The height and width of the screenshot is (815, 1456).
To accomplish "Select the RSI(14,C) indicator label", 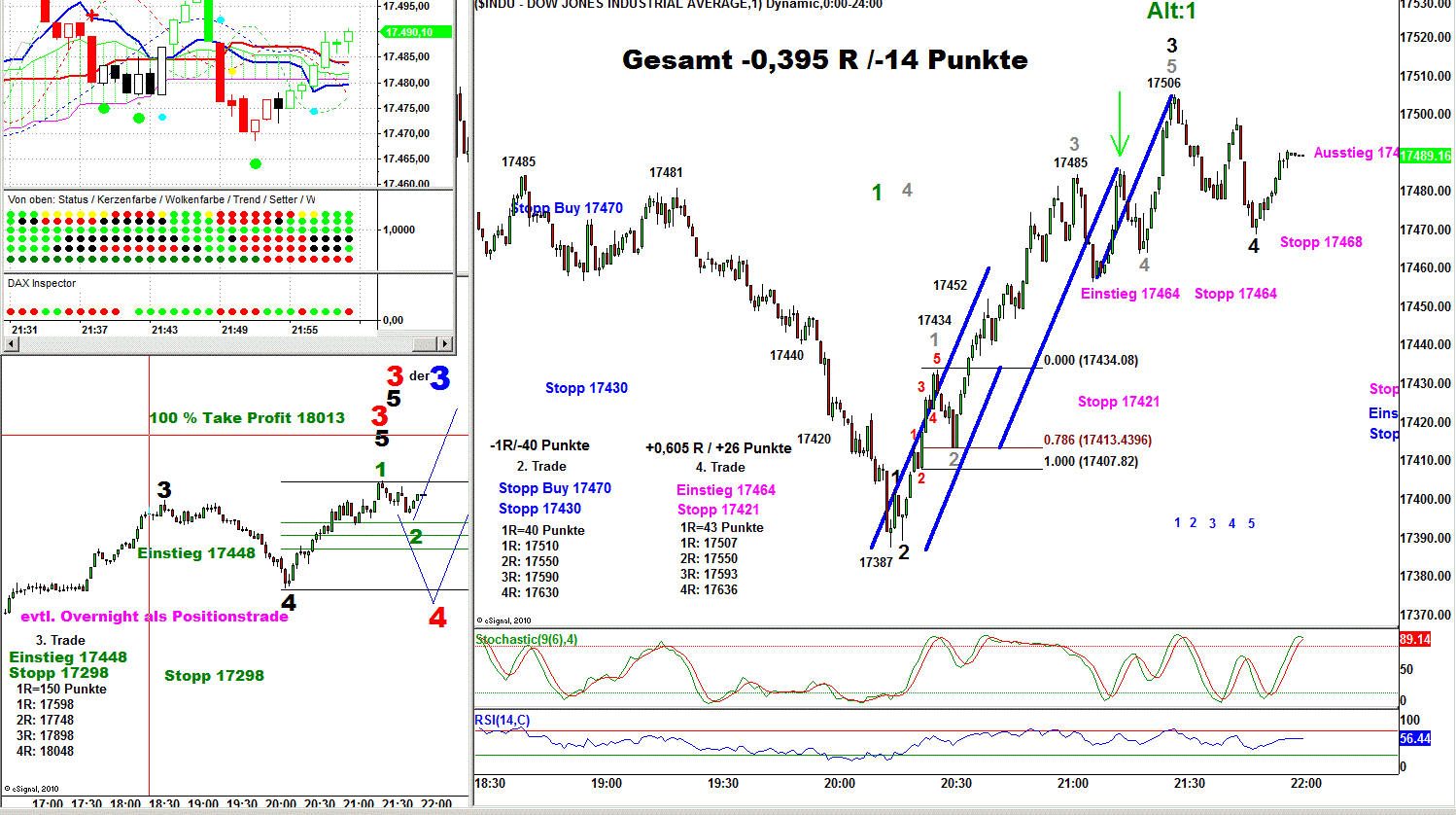I will click(503, 721).
